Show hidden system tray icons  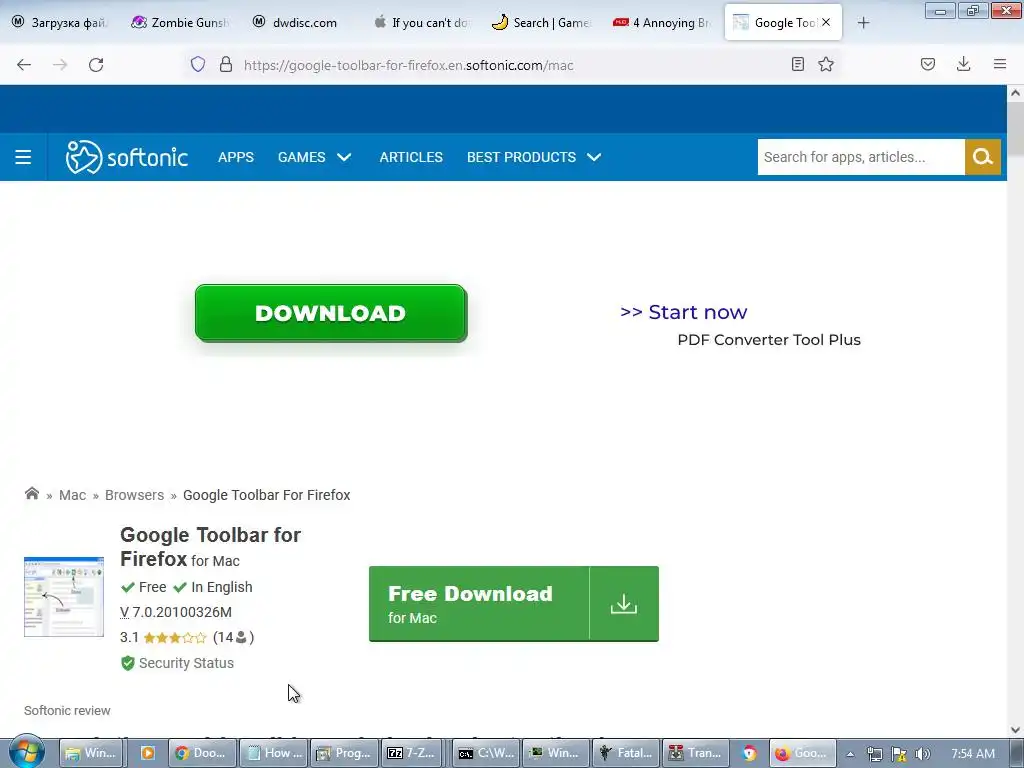[x=850, y=754]
